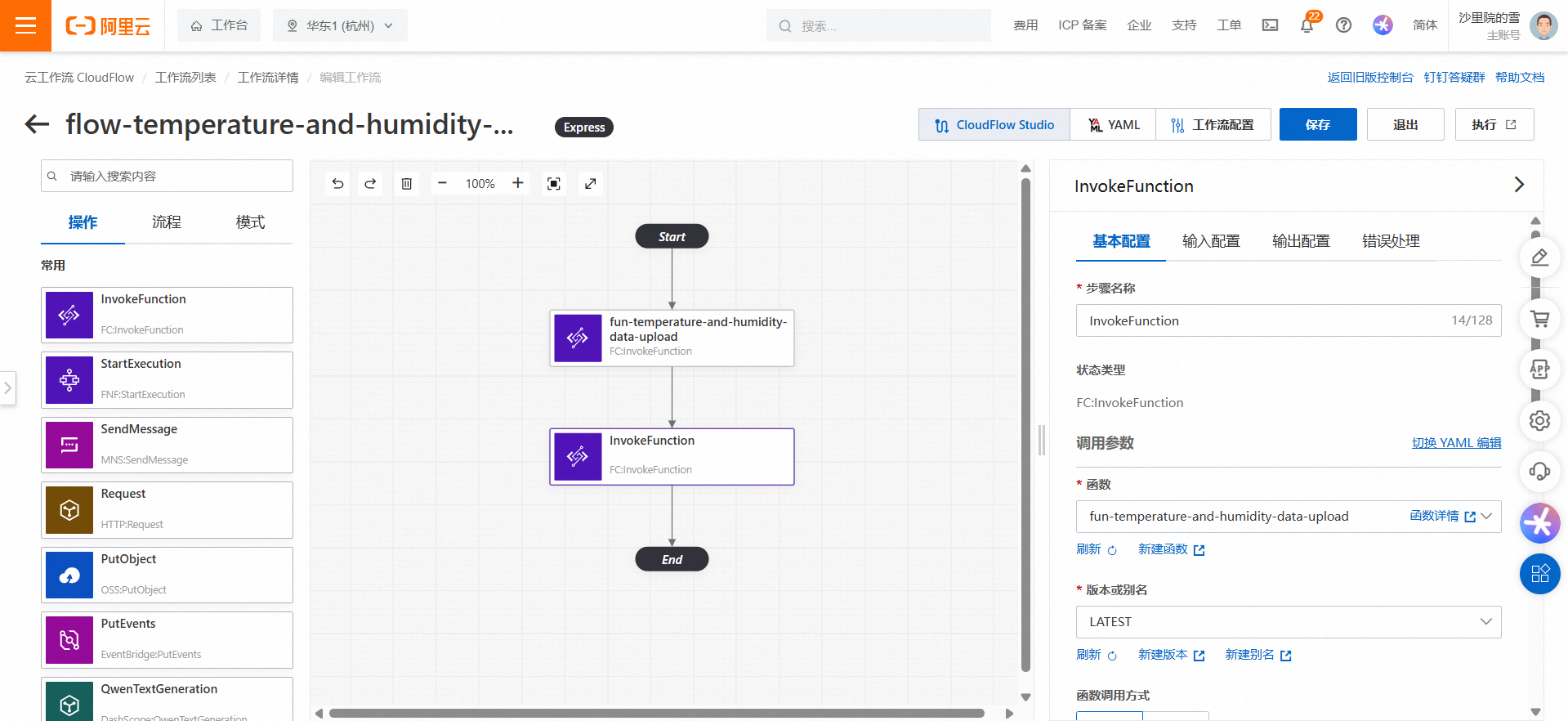Screen dimensions: 1568x721
Task: Open the 输出配置 tab
Action: (x=1301, y=241)
